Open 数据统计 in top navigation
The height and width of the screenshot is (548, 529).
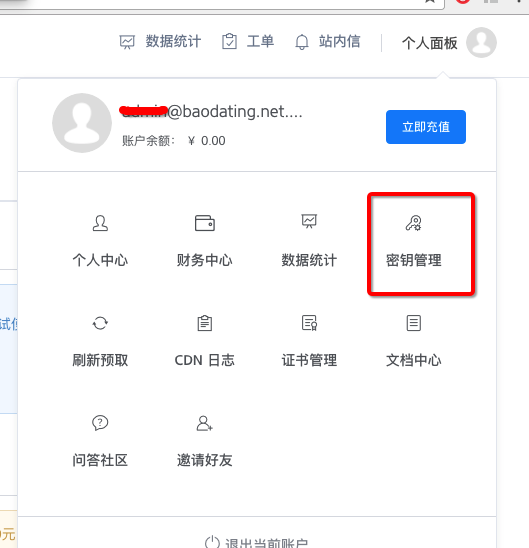point(160,42)
